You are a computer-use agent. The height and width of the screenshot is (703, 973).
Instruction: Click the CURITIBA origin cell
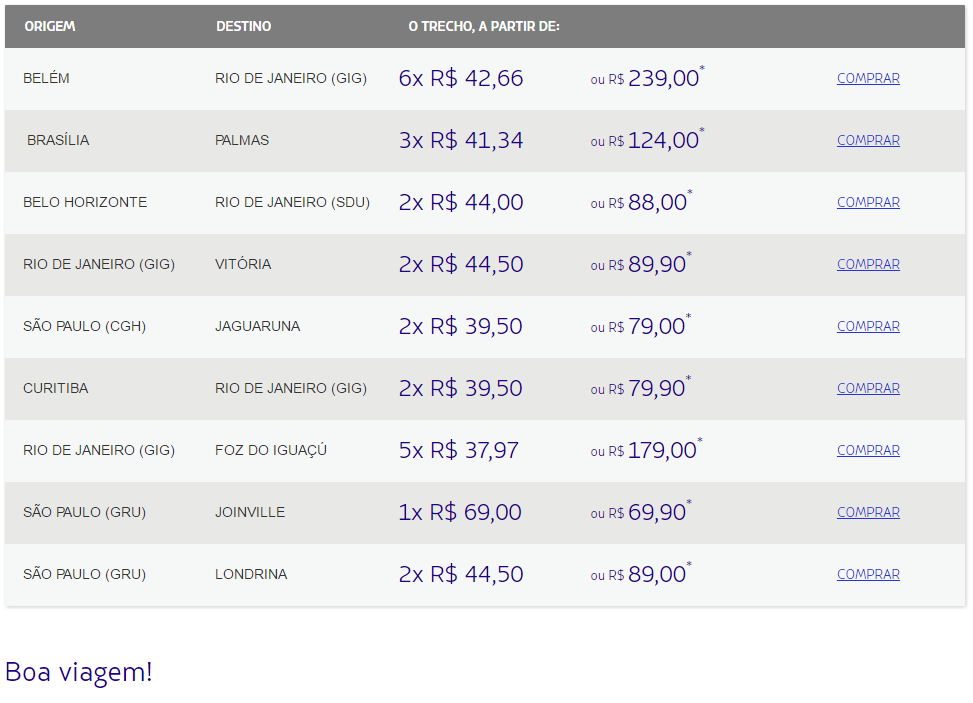[x=56, y=388]
